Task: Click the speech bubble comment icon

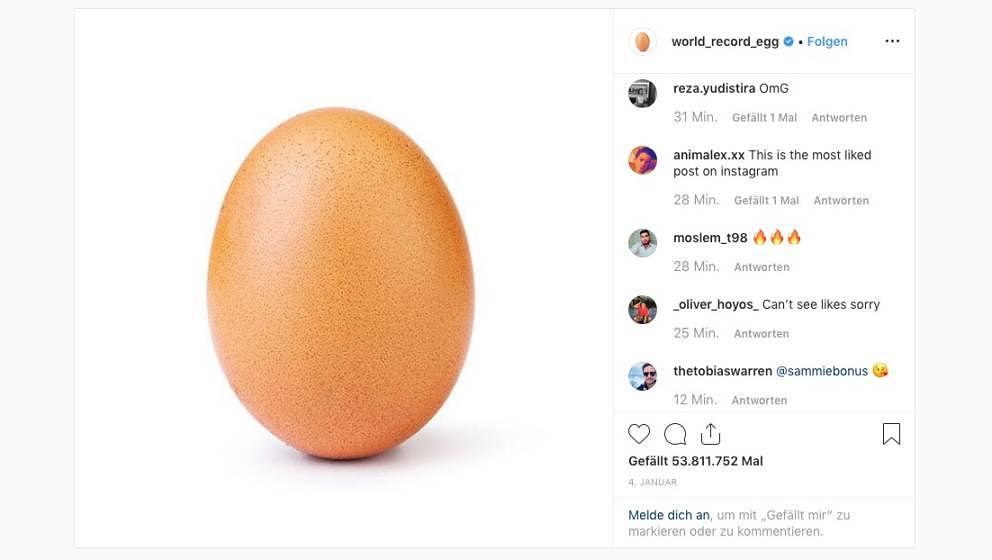Action: [675, 434]
